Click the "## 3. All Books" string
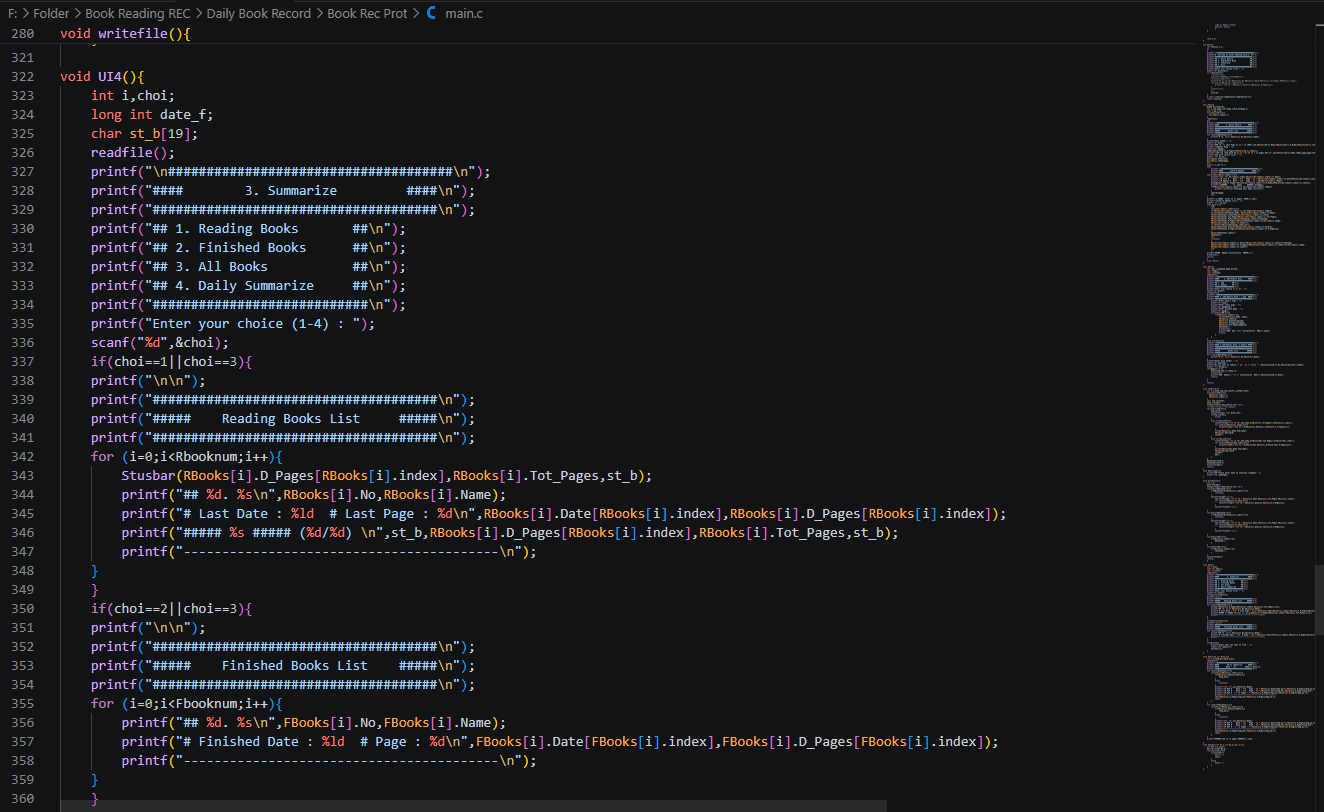This screenshot has width=1324, height=812. pyautogui.click(x=210, y=267)
